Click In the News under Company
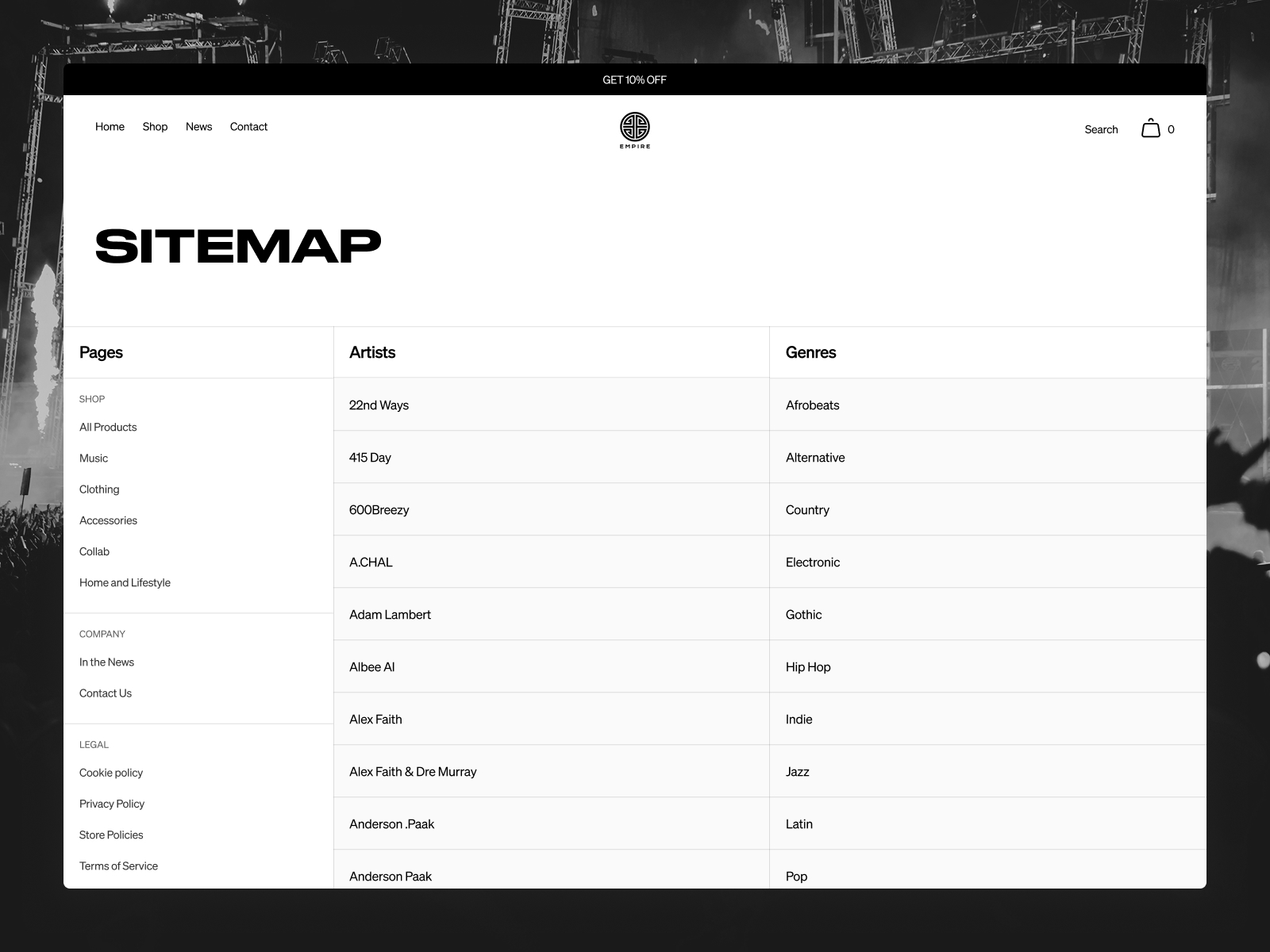The height and width of the screenshot is (952, 1270). click(106, 662)
